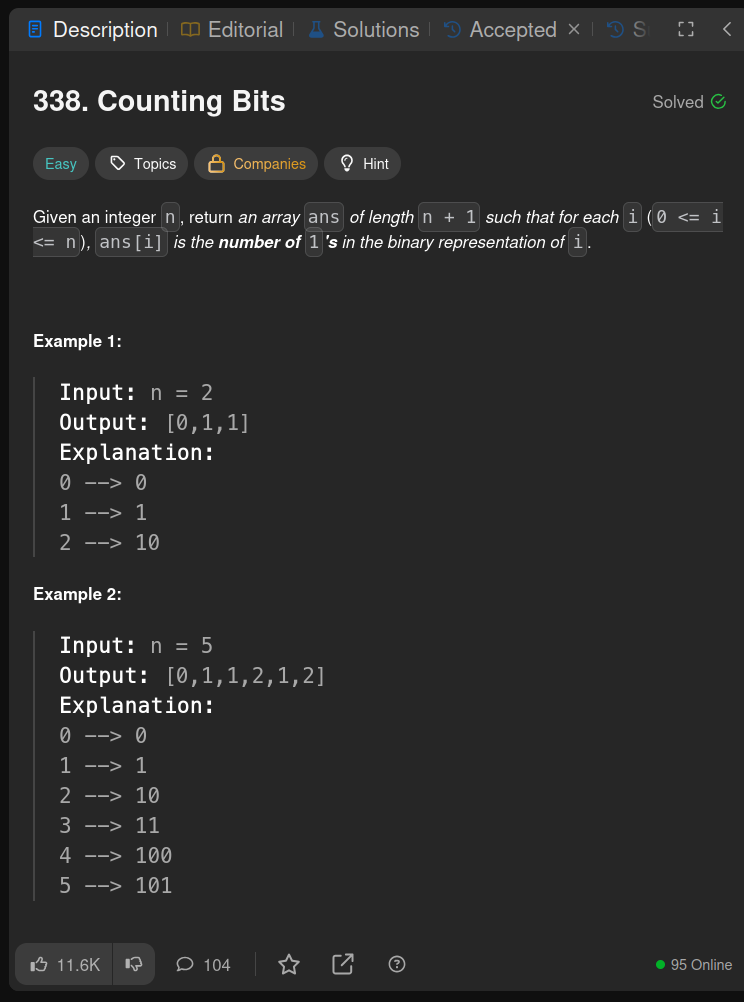Viewport: 744px width, 1002px height.
Task: Click the Solved status checkmark
Action: tap(718, 102)
